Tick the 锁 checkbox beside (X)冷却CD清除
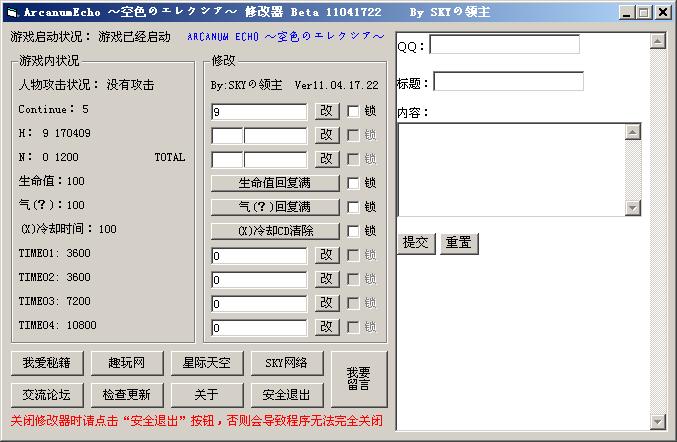This screenshot has width=677, height=442. coord(353,231)
